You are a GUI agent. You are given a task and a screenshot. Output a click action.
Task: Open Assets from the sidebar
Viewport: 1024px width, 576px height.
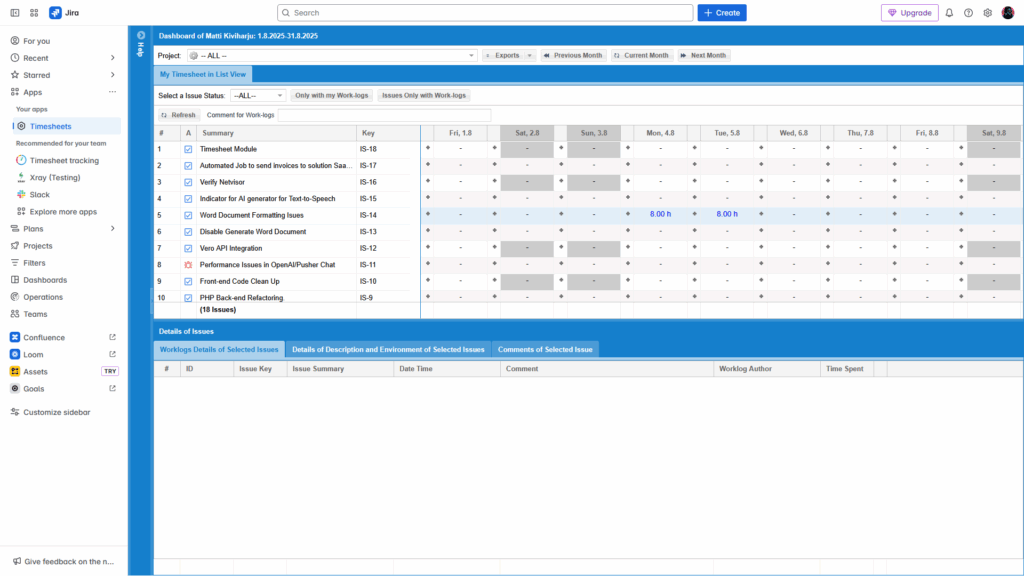tap(35, 371)
